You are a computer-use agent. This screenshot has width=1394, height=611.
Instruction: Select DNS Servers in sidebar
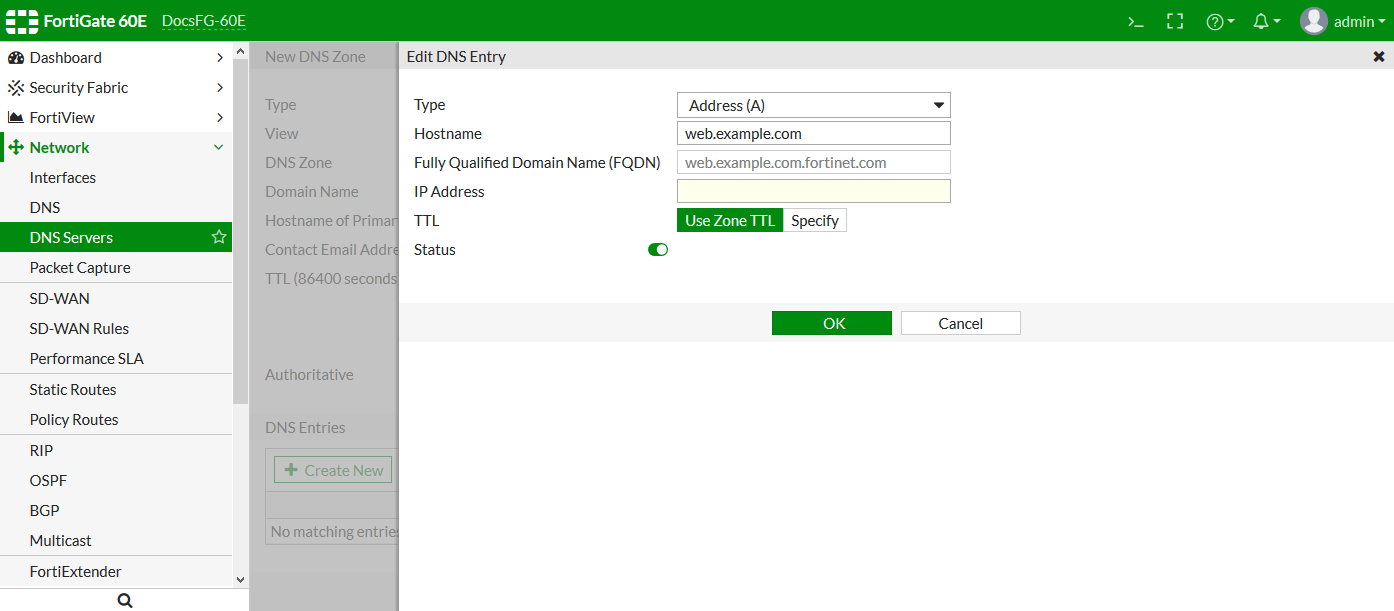116,237
